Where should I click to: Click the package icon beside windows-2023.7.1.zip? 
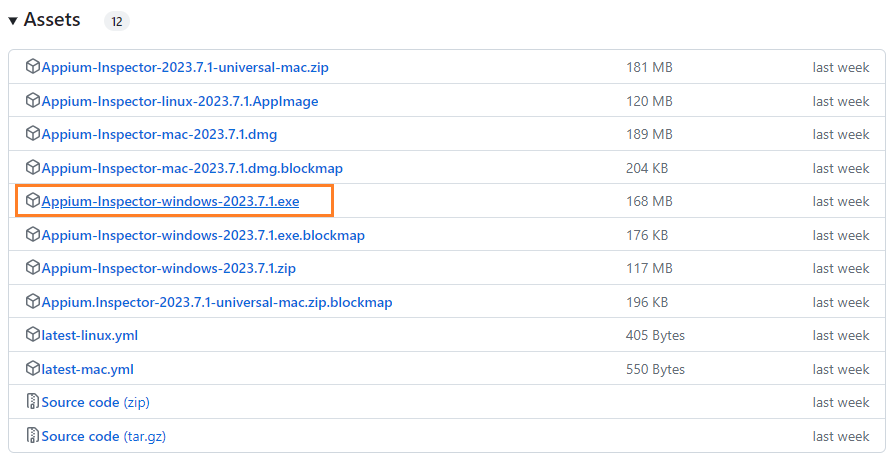click(33, 267)
